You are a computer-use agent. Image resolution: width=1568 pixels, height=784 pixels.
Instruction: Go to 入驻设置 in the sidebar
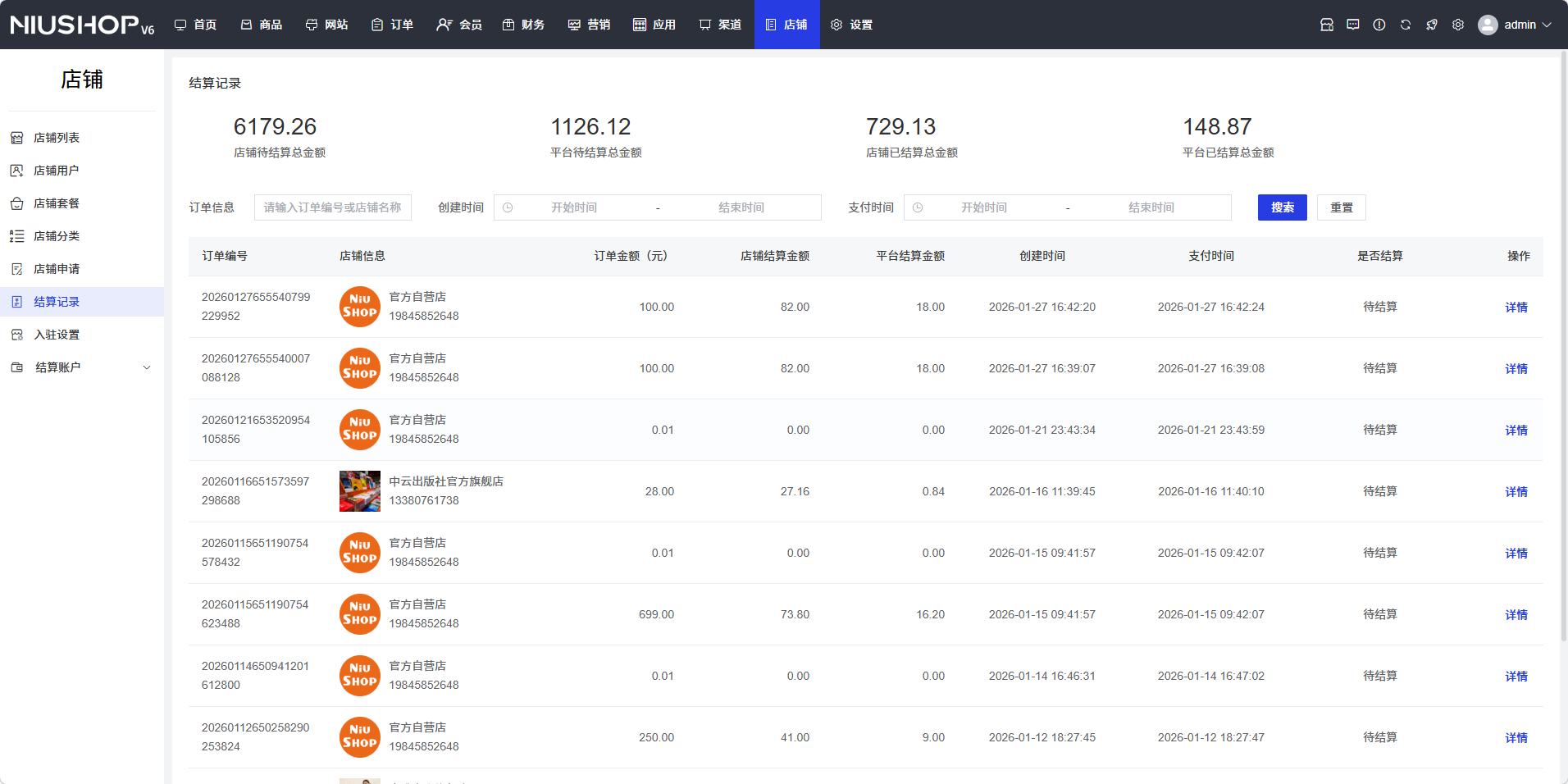click(57, 335)
